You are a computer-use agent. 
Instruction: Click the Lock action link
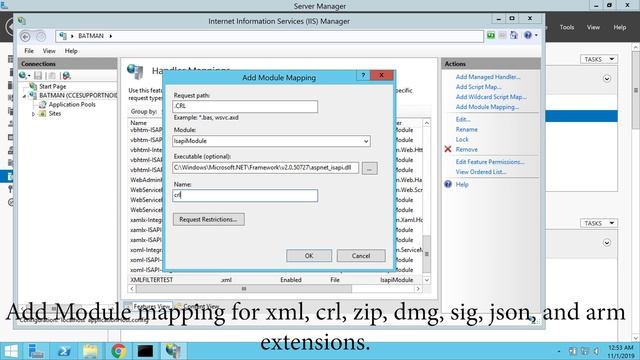click(462, 140)
